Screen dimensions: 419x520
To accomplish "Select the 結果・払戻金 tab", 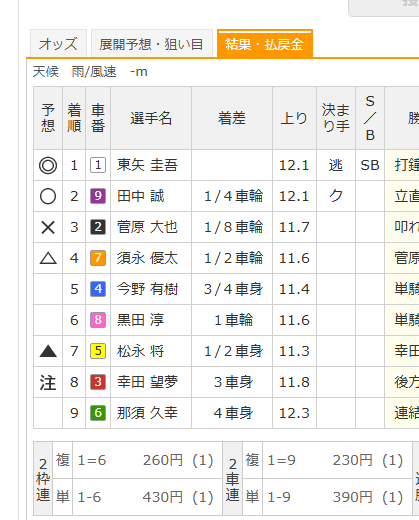I will click(x=265, y=44).
